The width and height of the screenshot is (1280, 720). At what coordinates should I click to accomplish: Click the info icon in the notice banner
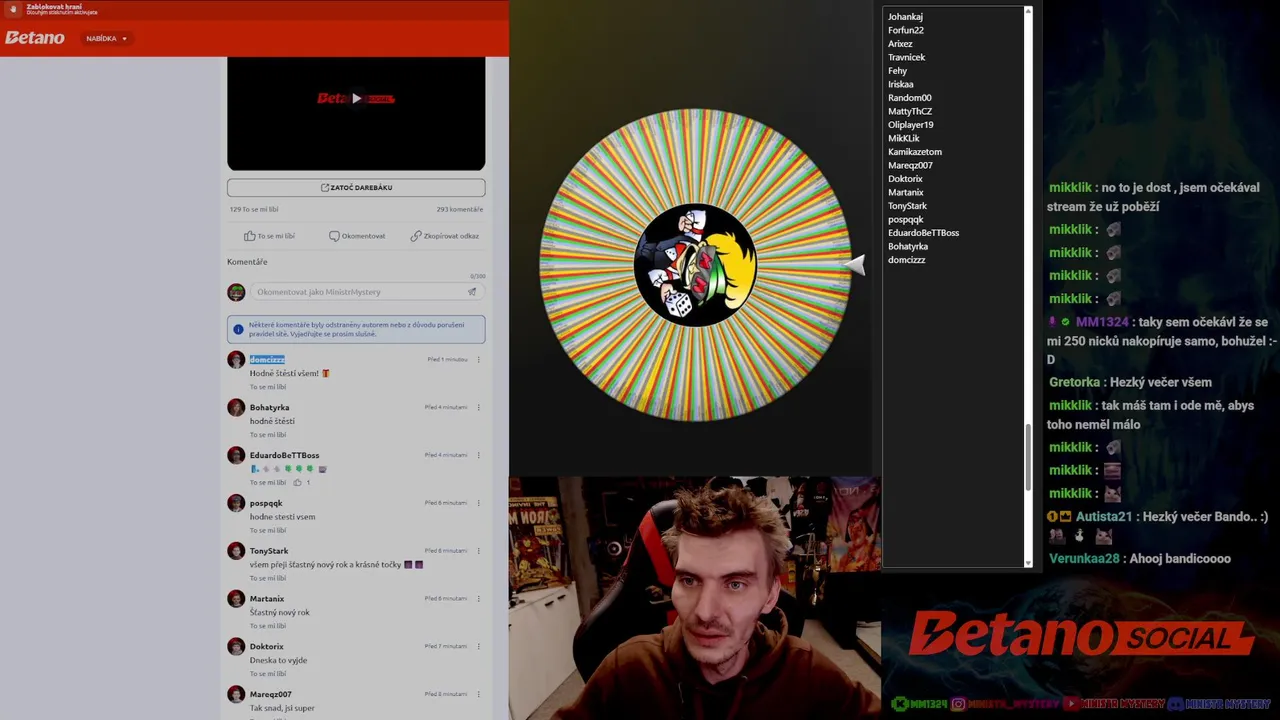pos(238,329)
